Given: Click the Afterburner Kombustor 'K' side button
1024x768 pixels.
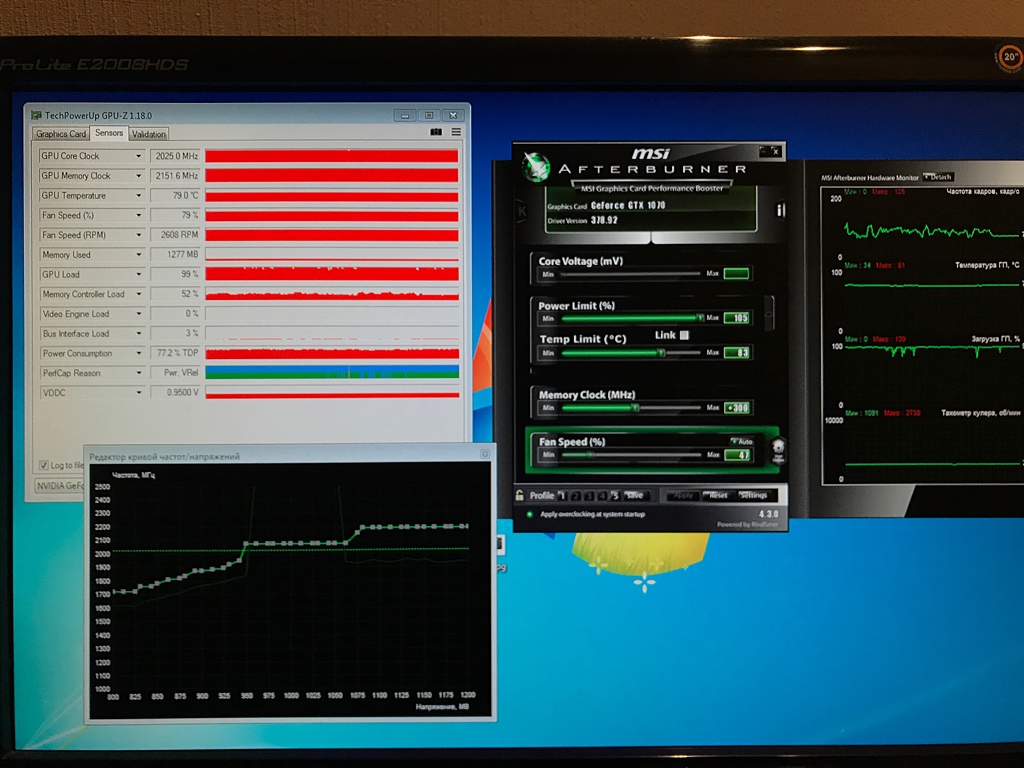Looking at the screenshot, I should (x=522, y=211).
